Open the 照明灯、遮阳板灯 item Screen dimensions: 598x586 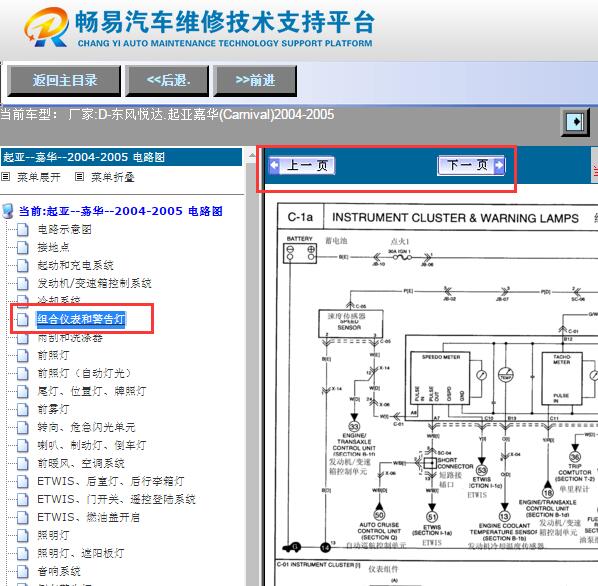[81, 553]
